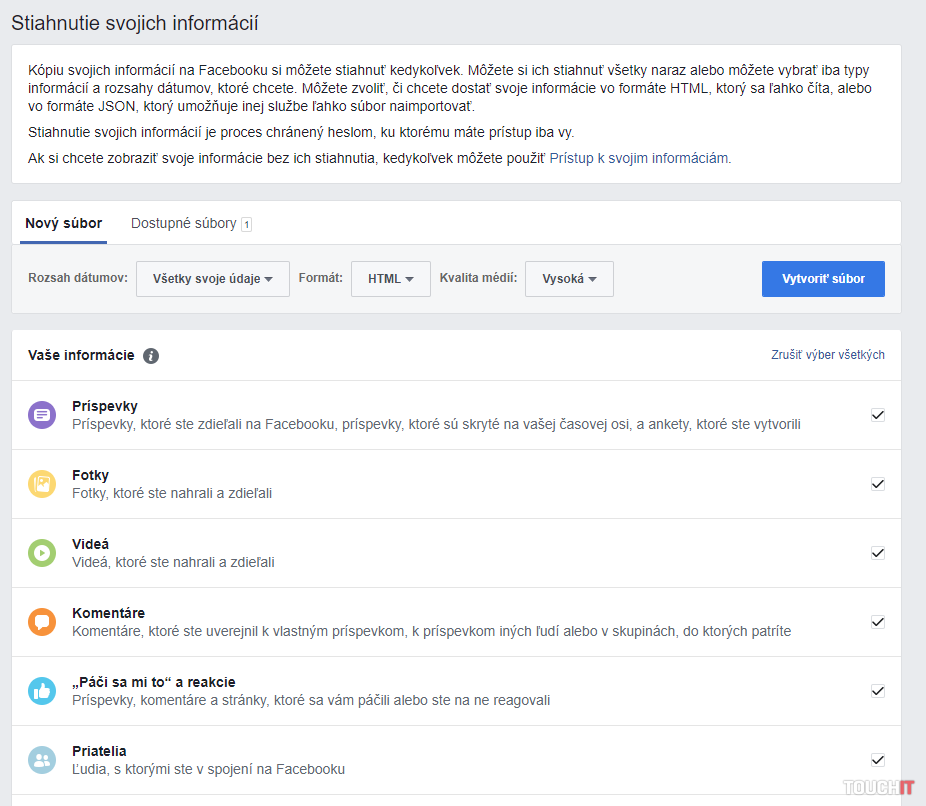Image resolution: width=926 pixels, height=806 pixels.
Task: Open the Všetky svoje údaje date range dropdown
Action: pyautogui.click(x=212, y=279)
